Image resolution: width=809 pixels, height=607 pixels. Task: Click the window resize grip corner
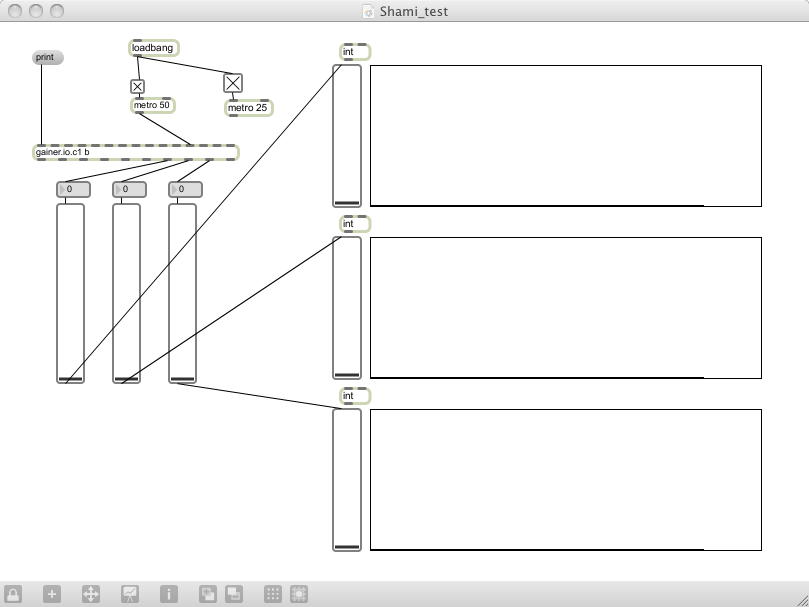[x=802, y=600]
